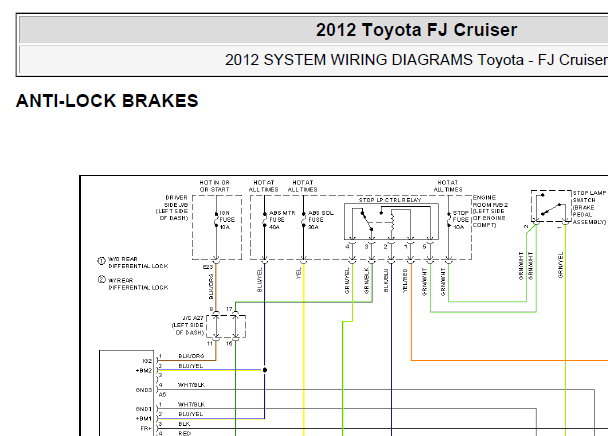Select 'STOP LAMP SWITCH (BRAKE PEDAL ASSEMBLY)' label

click(589, 208)
